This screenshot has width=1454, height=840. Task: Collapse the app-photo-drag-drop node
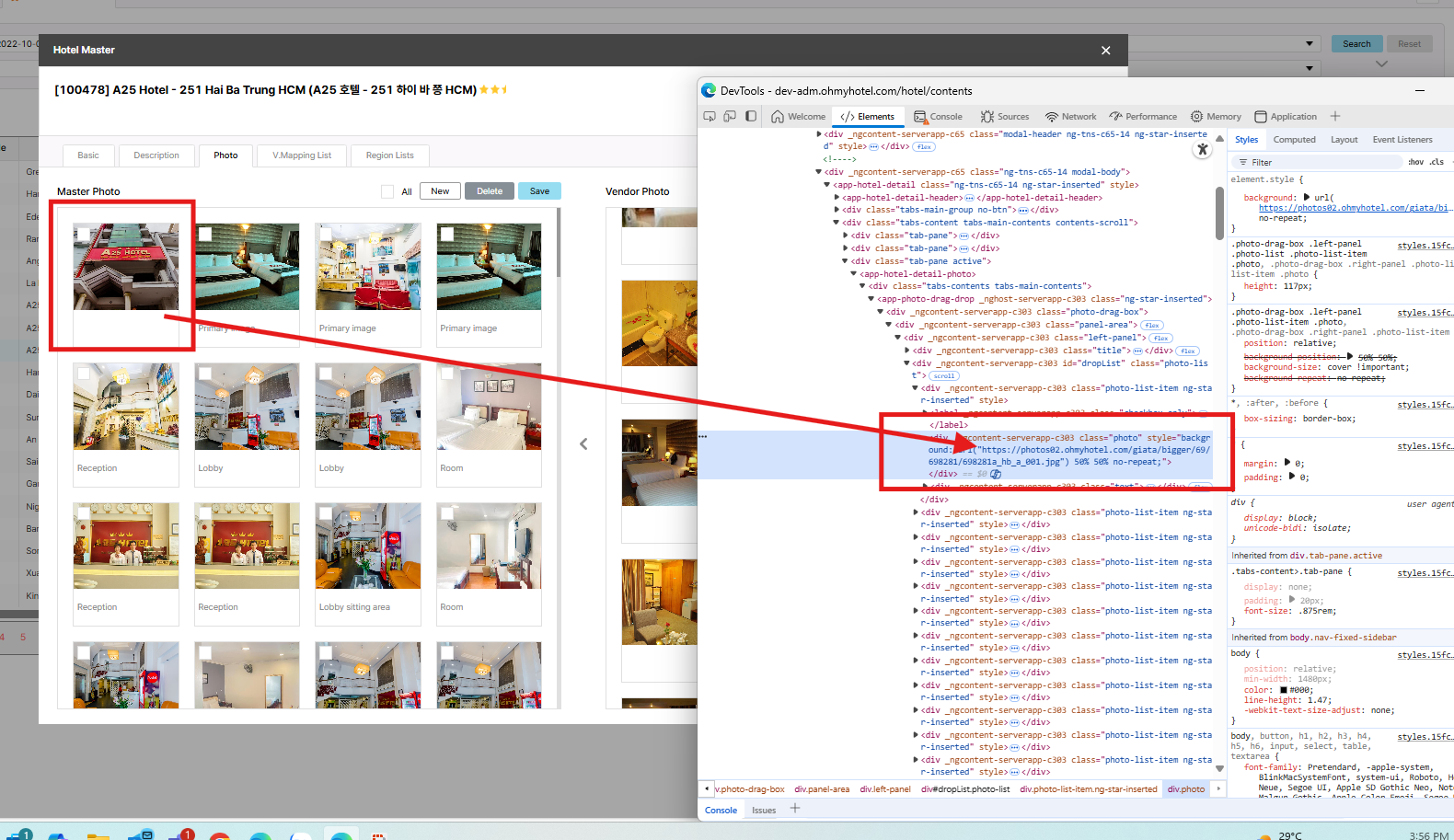[x=871, y=299]
